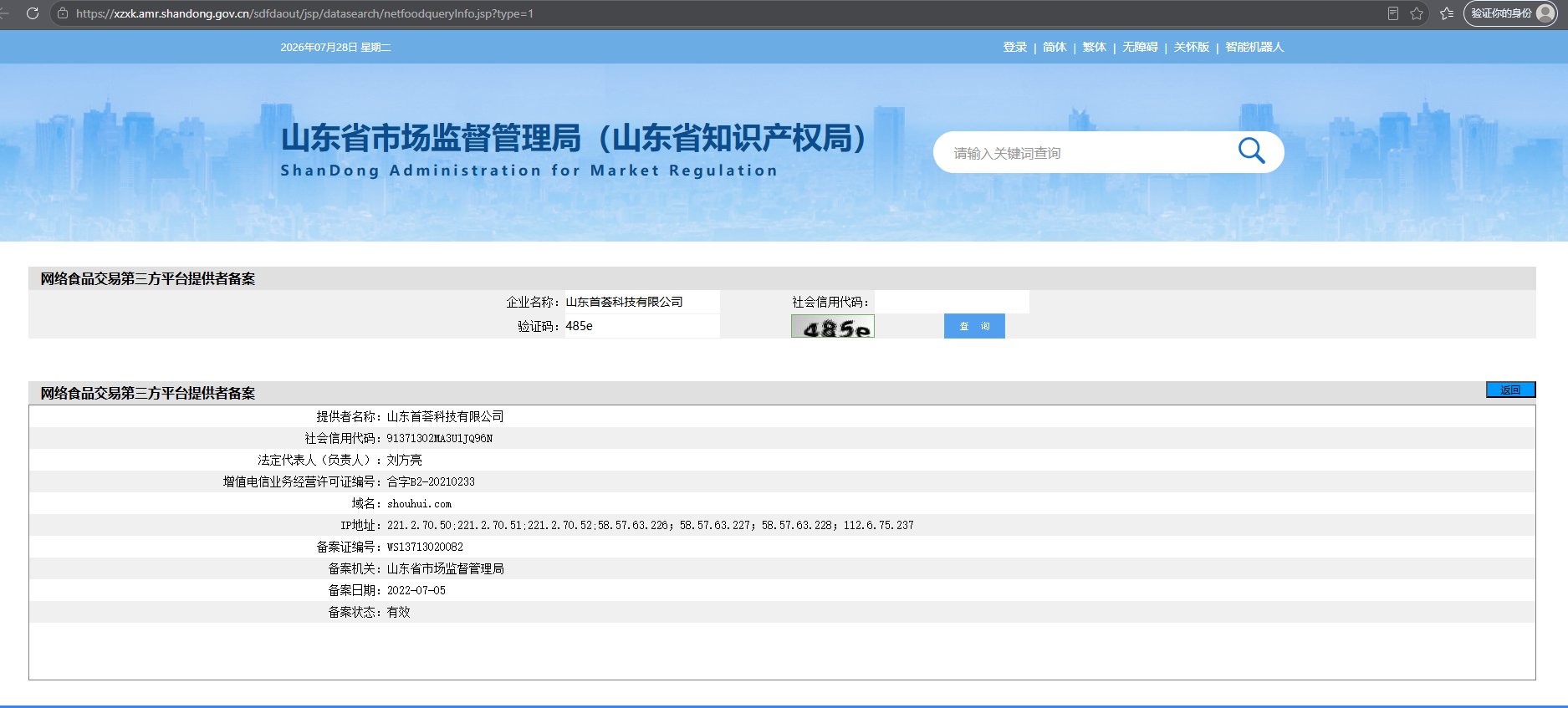This screenshot has height=708, width=1568.
Task: Open the 登录 link
Action: pyautogui.click(x=1015, y=47)
